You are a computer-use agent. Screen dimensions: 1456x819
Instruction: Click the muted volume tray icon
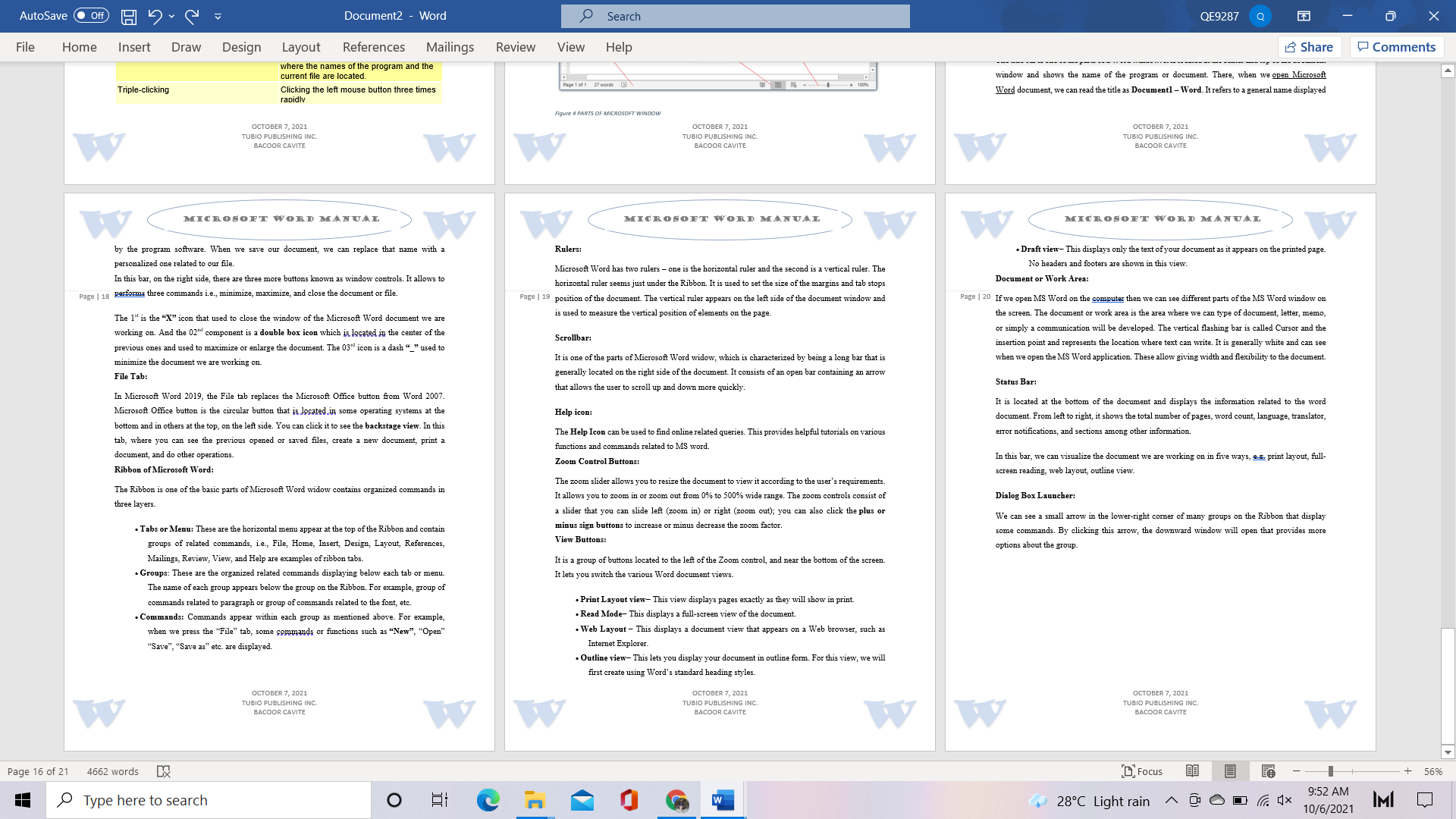[x=1285, y=800]
